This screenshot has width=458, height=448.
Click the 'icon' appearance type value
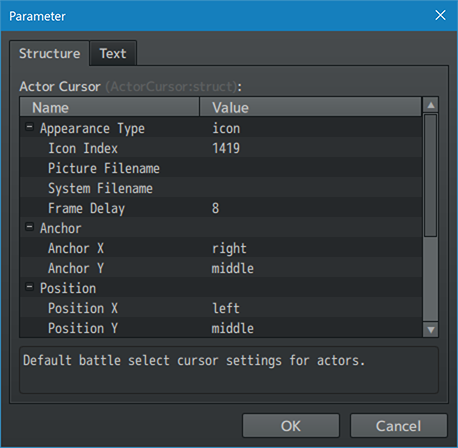(226, 128)
